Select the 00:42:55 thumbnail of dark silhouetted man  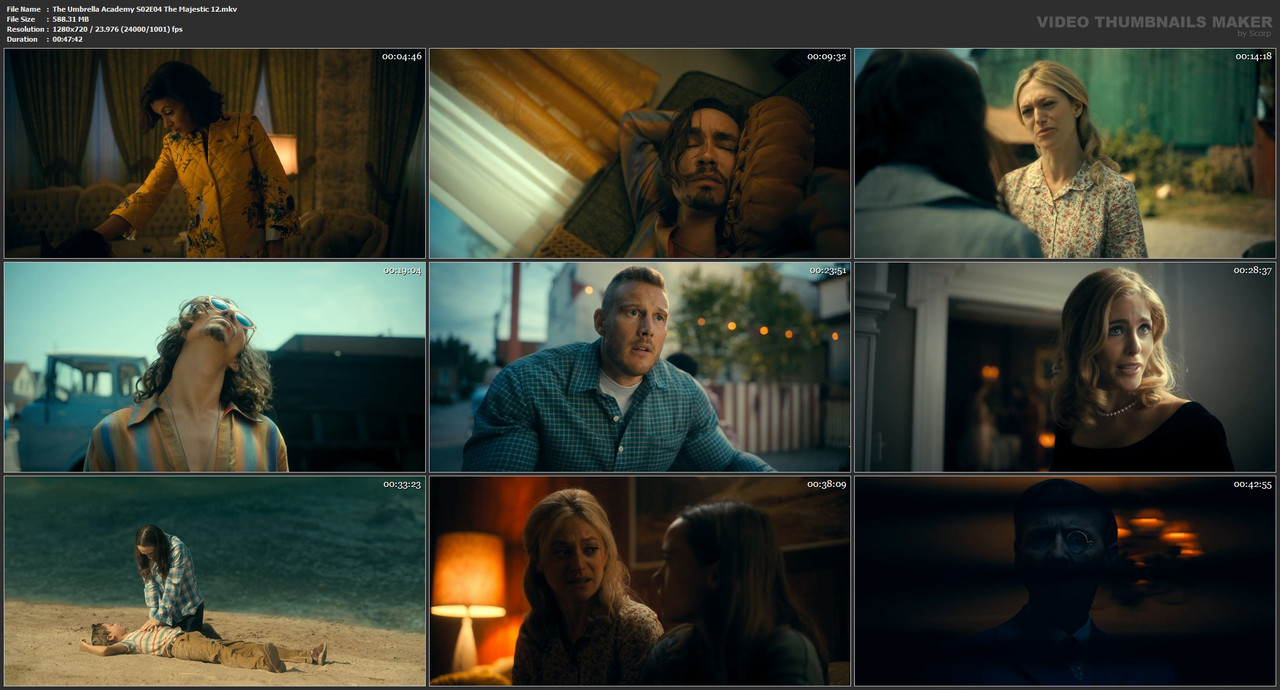[x=1065, y=581]
